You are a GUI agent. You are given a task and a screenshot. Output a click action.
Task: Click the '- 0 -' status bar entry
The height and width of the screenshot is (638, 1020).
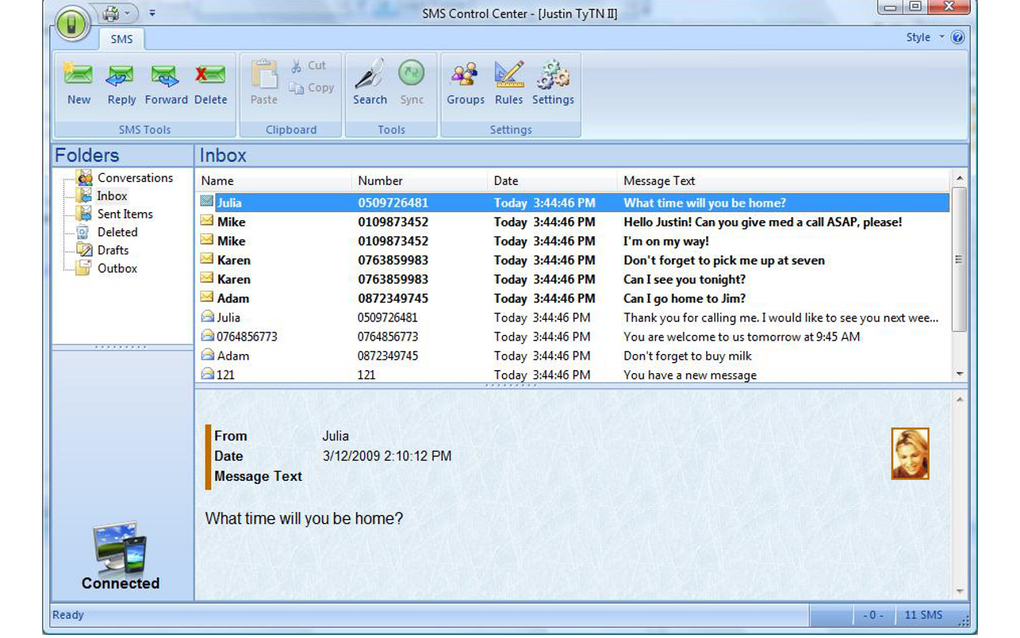pyautogui.click(x=873, y=615)
